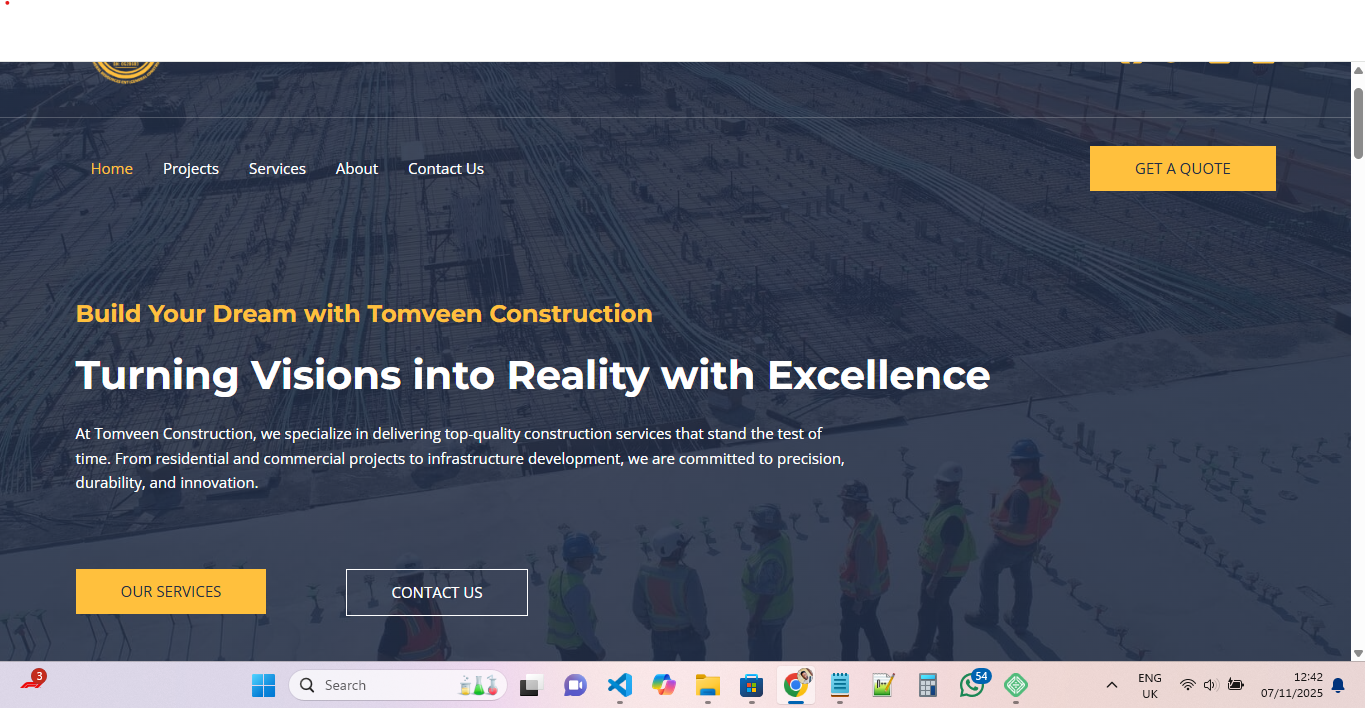Expand hidden icons in the system tray

click(1111, 685)
